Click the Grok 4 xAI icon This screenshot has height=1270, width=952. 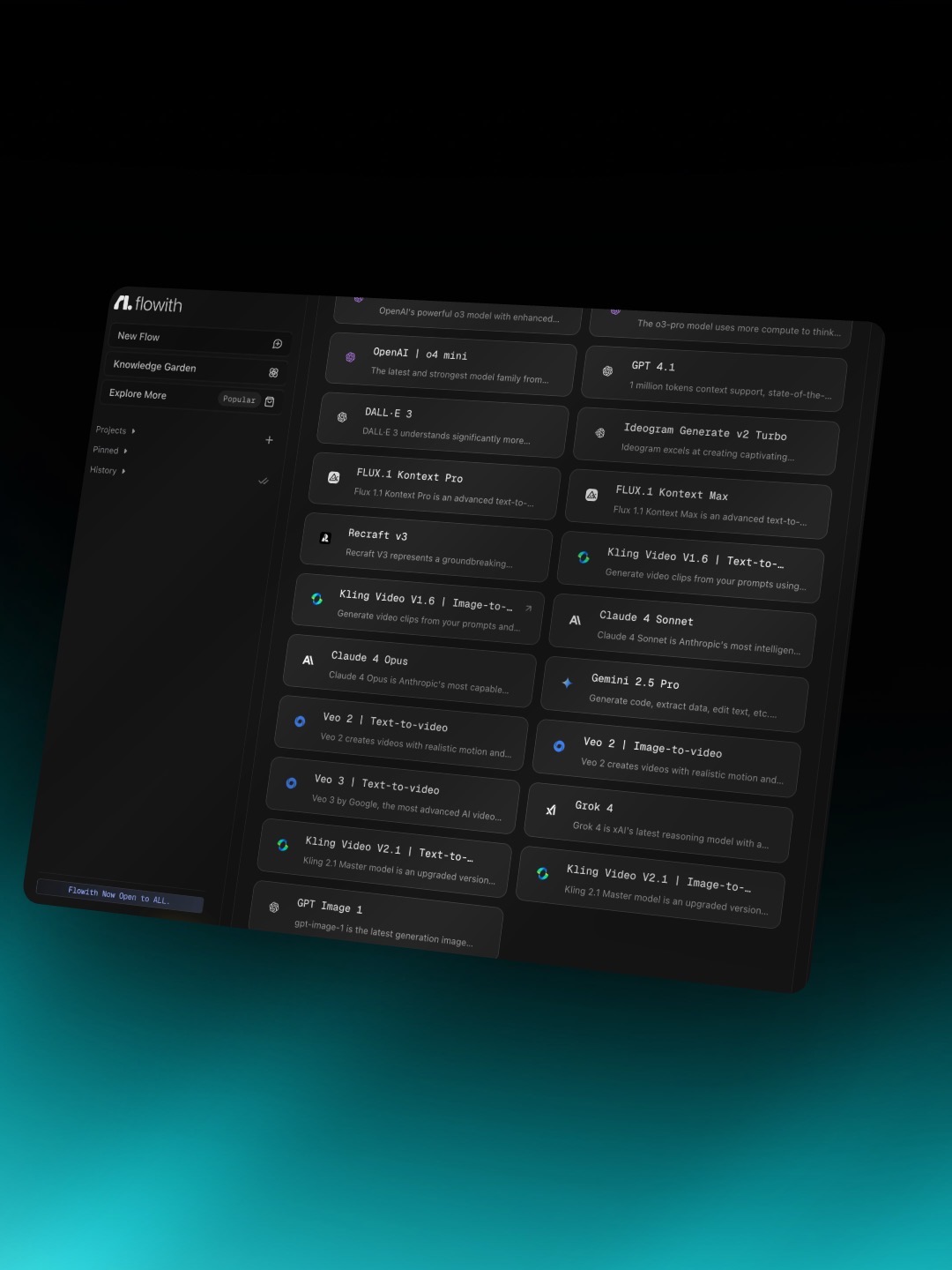551,810
